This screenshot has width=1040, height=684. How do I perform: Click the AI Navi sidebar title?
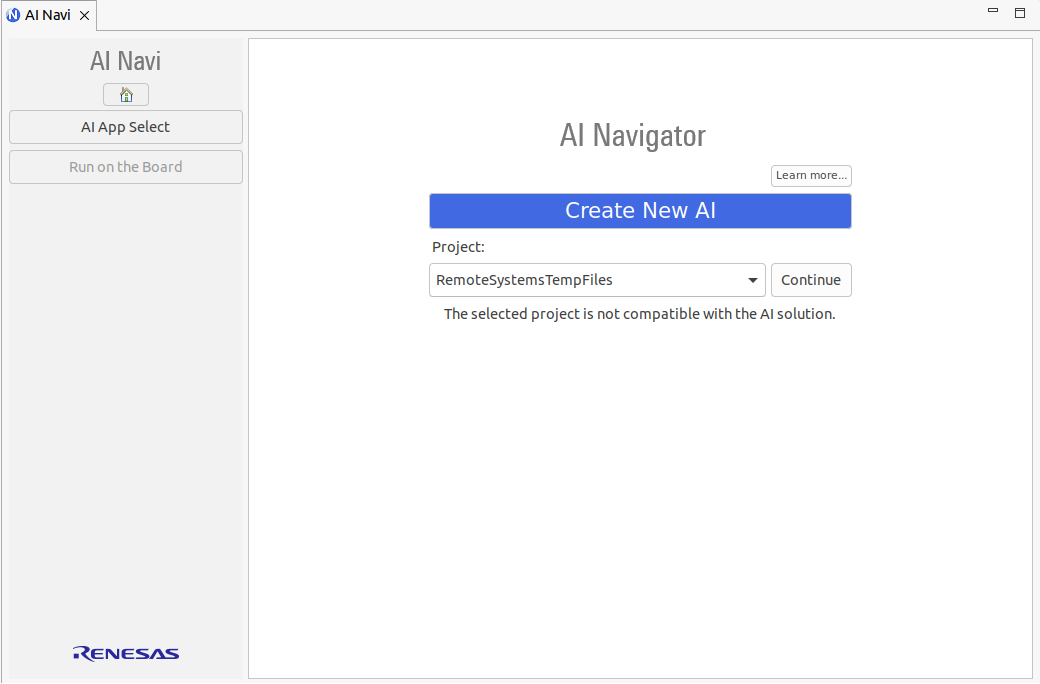click(x=125, y=61)
